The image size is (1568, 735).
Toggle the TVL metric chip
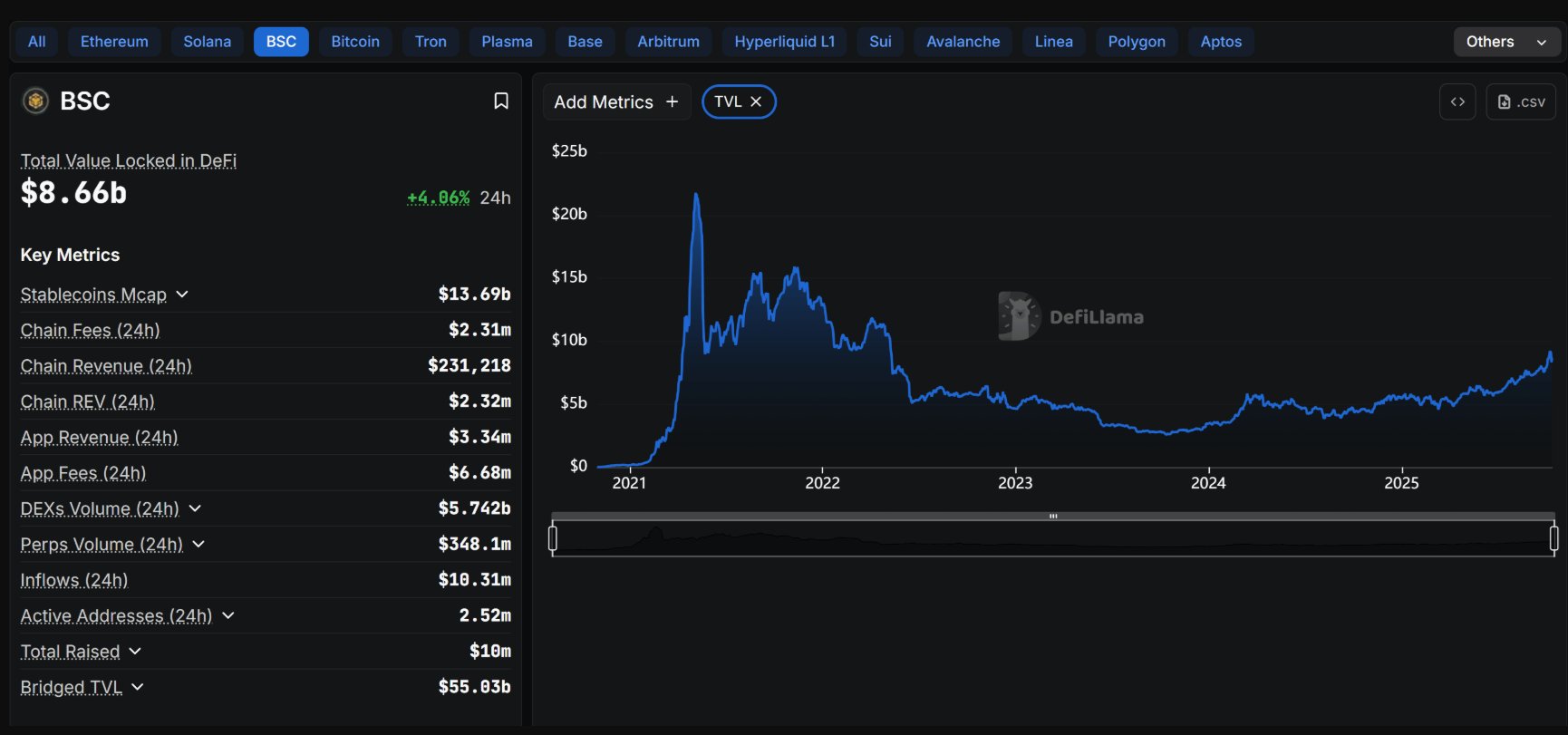click(x=728, y=102)
